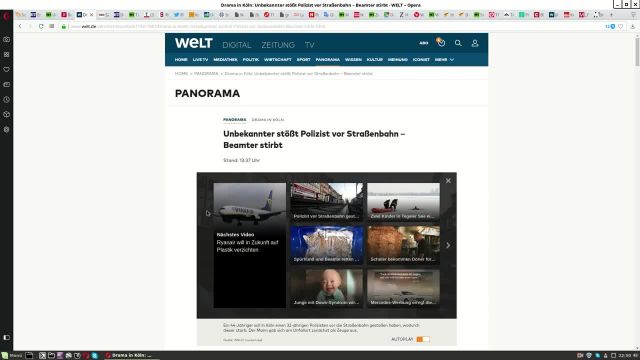The width and height of the screenshot is (640, 360).
Task: Open browsing history clock in sidebar
Action: click(7, 100)
